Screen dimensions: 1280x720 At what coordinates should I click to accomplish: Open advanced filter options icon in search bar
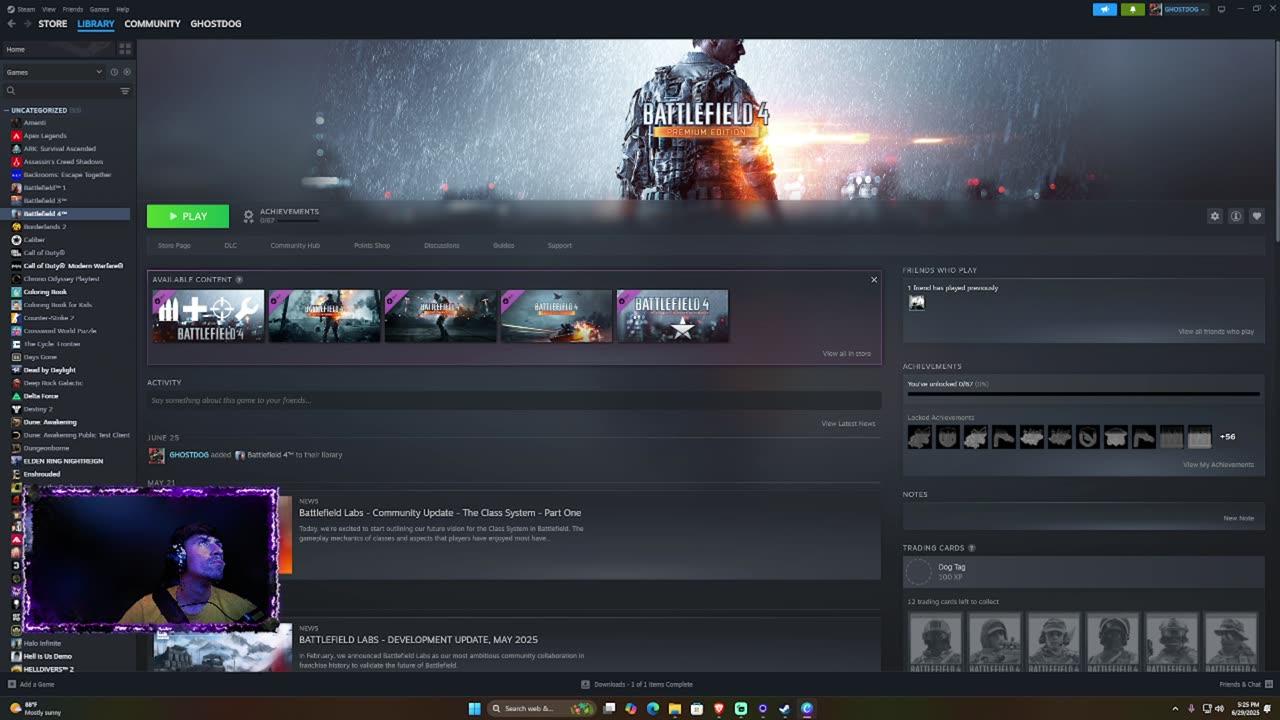point(125,91)
